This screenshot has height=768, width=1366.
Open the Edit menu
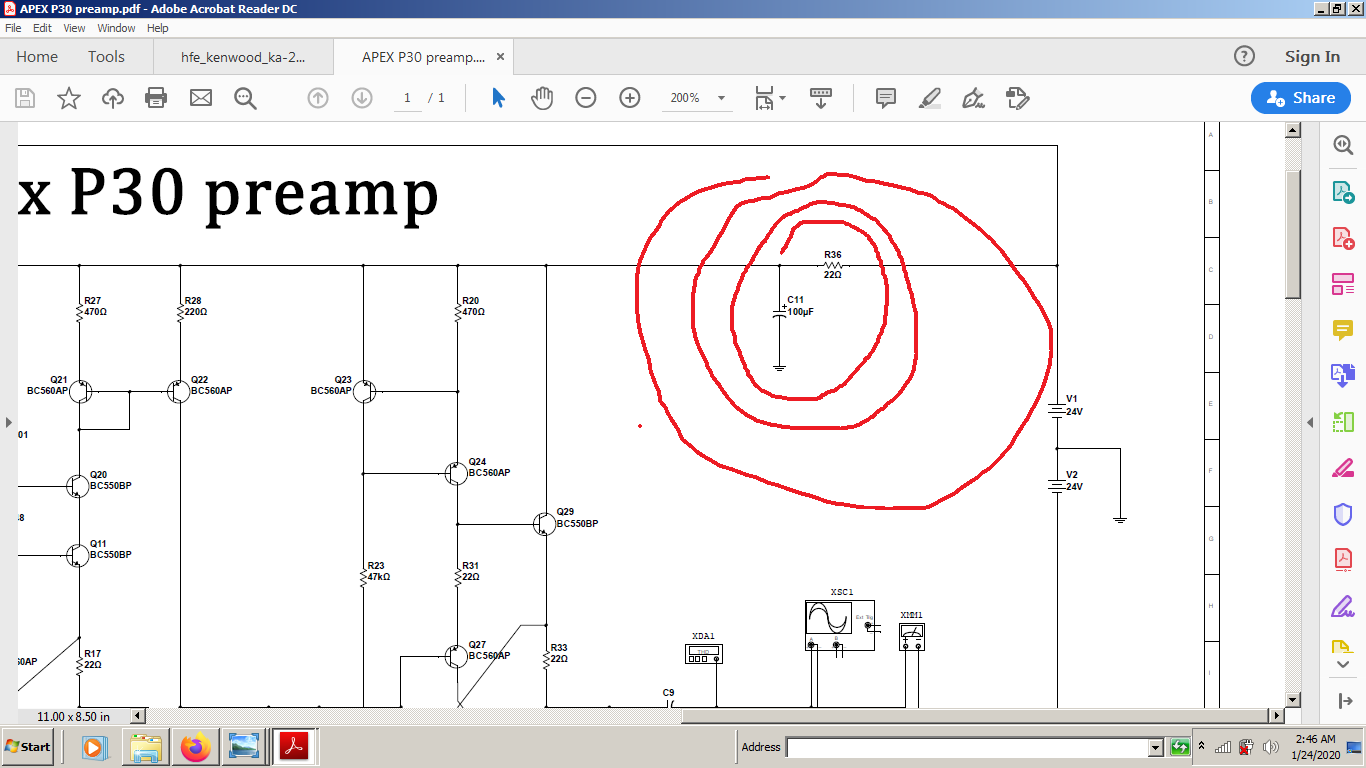(42, 28)
